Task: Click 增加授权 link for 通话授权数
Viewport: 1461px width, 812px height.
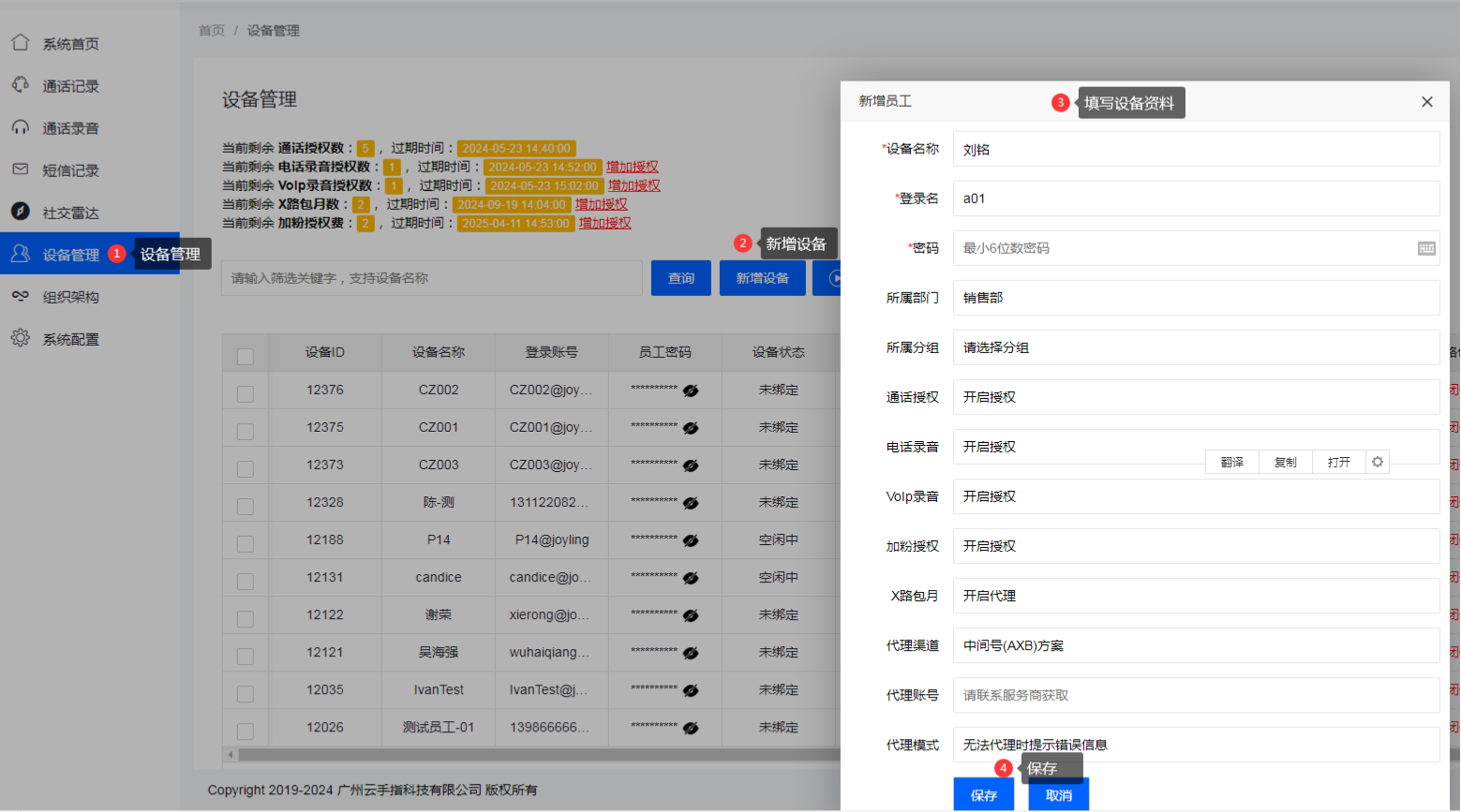Action: pyautogui.click(x=632, y=167)
